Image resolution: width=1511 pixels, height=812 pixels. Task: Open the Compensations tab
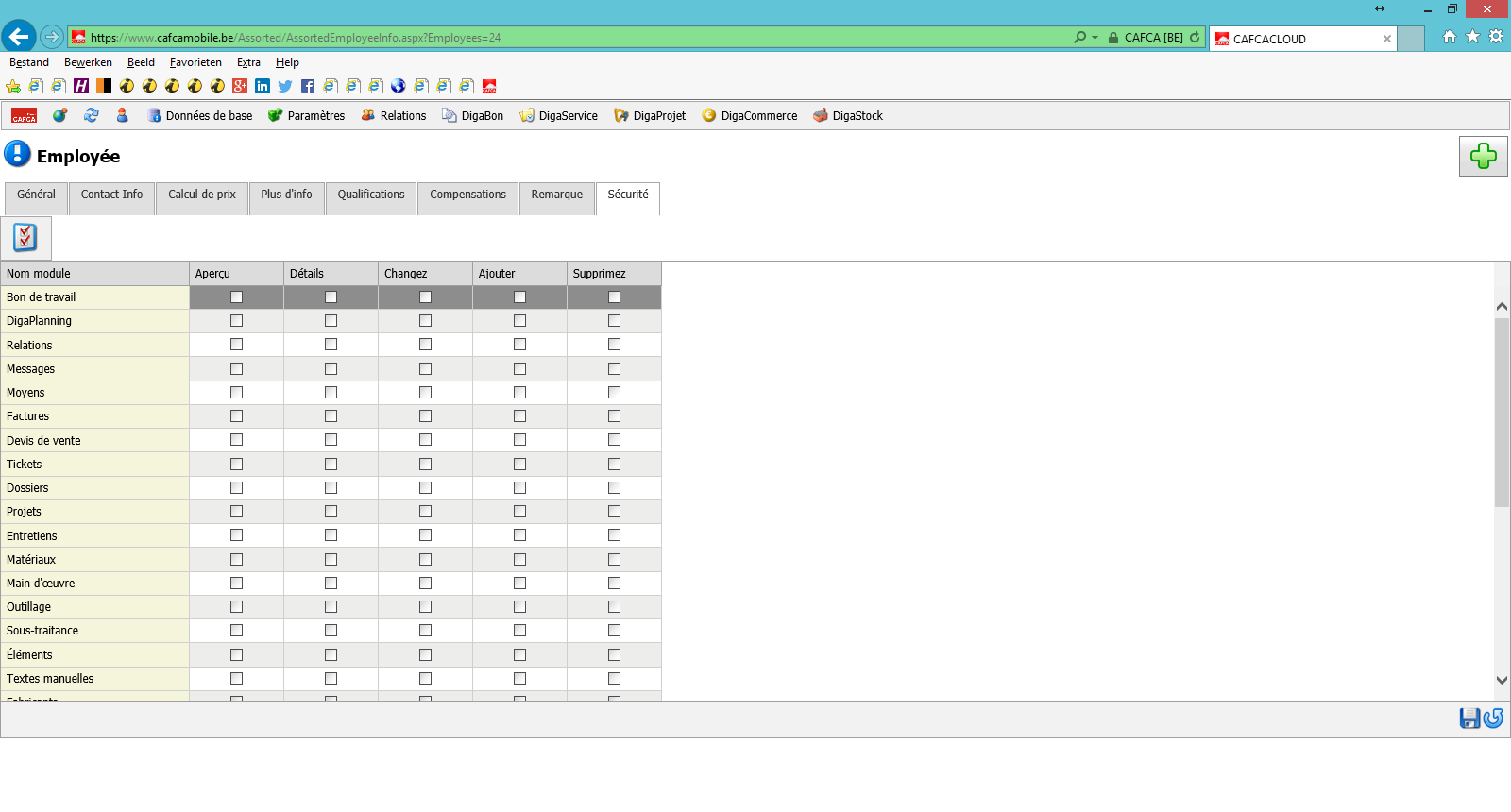[x=467, y=198]
